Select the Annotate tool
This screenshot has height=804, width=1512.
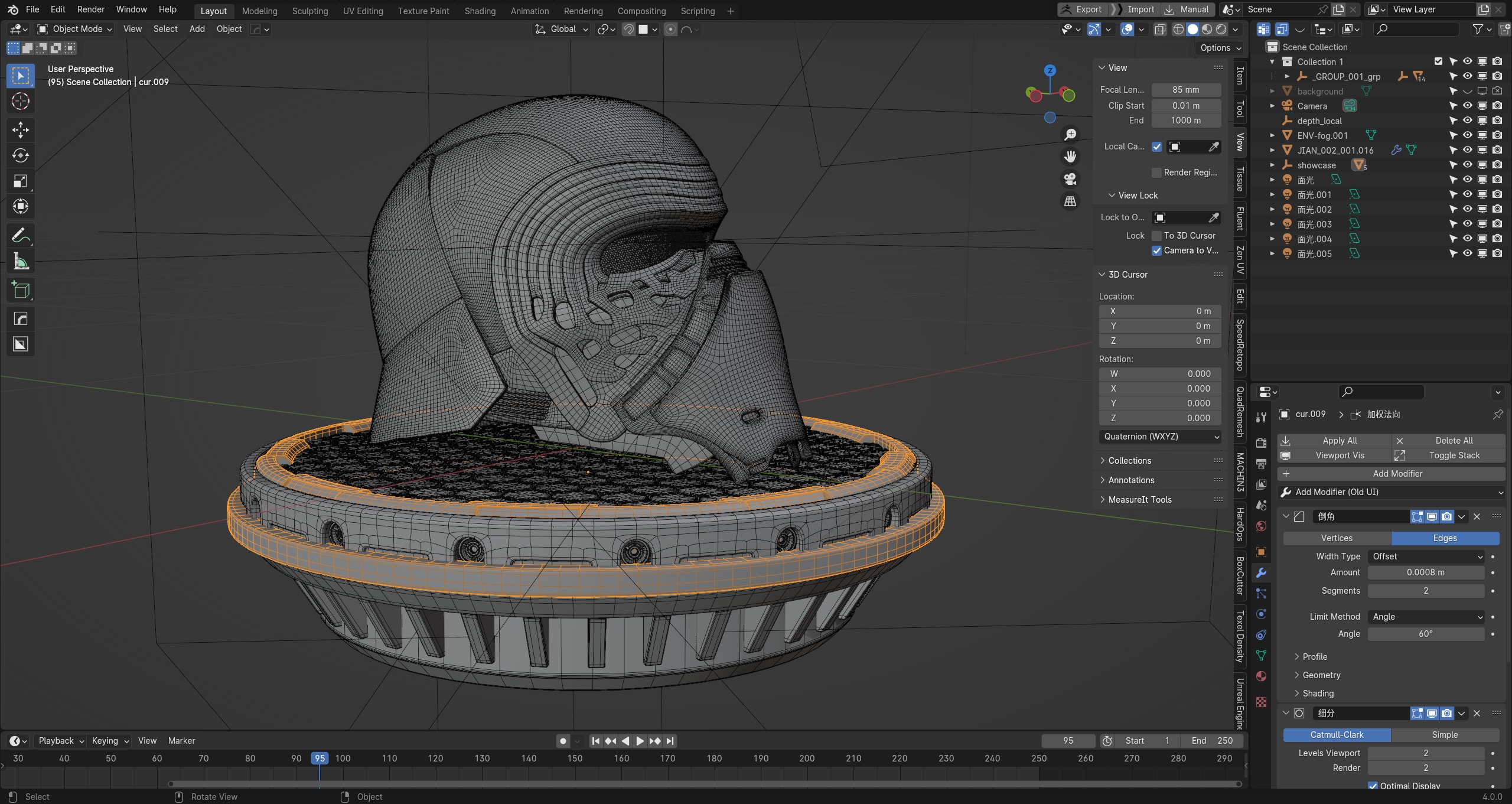(x=21, y=236)
